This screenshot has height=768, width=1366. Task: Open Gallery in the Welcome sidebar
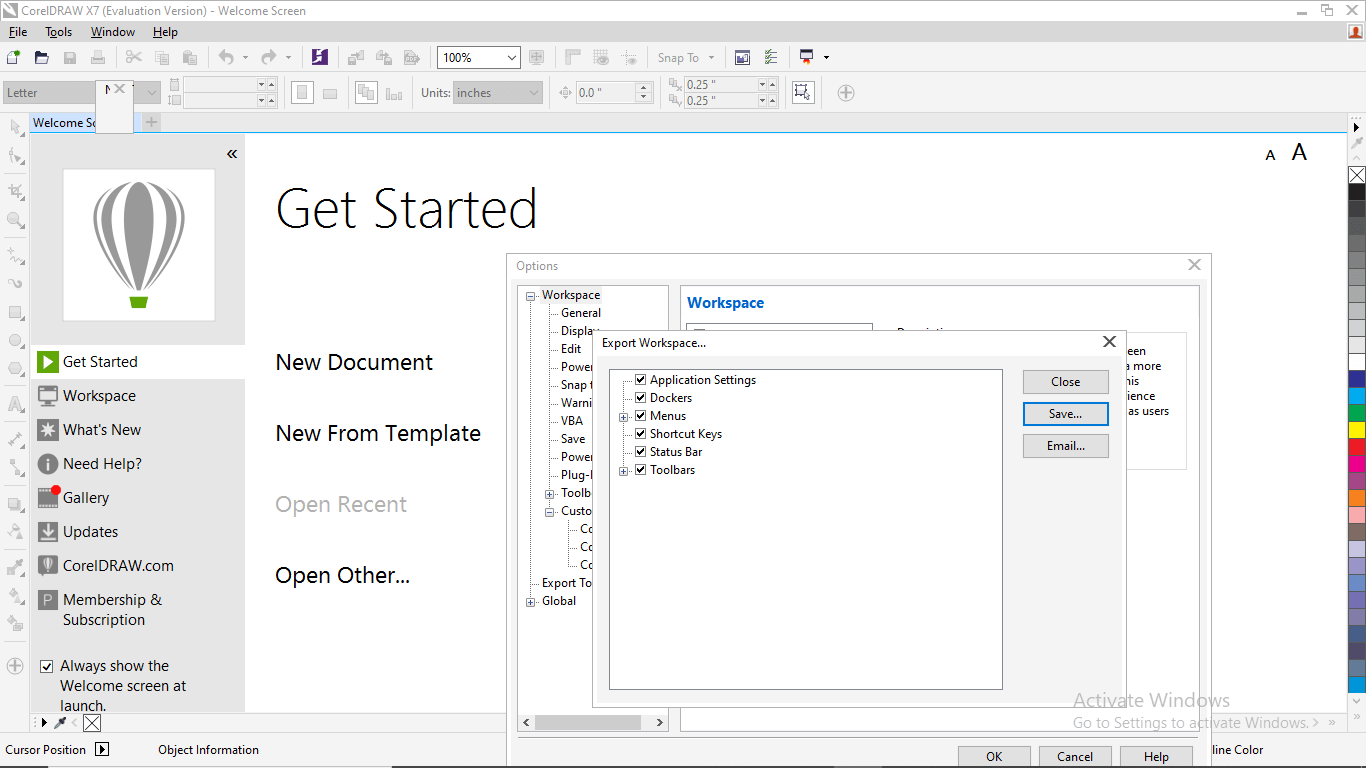coord(138,498)
